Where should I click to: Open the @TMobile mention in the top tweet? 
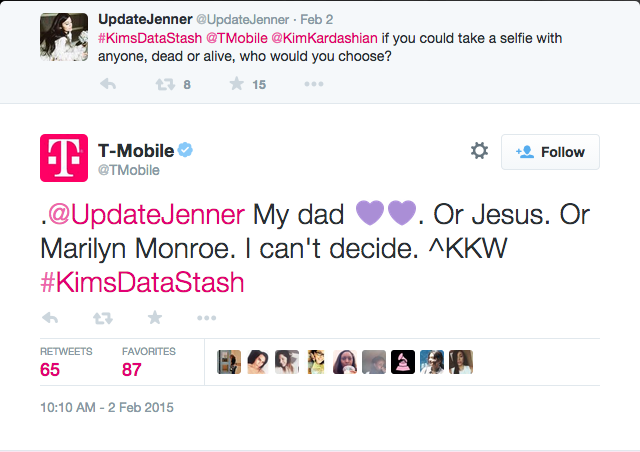(237, 38)
